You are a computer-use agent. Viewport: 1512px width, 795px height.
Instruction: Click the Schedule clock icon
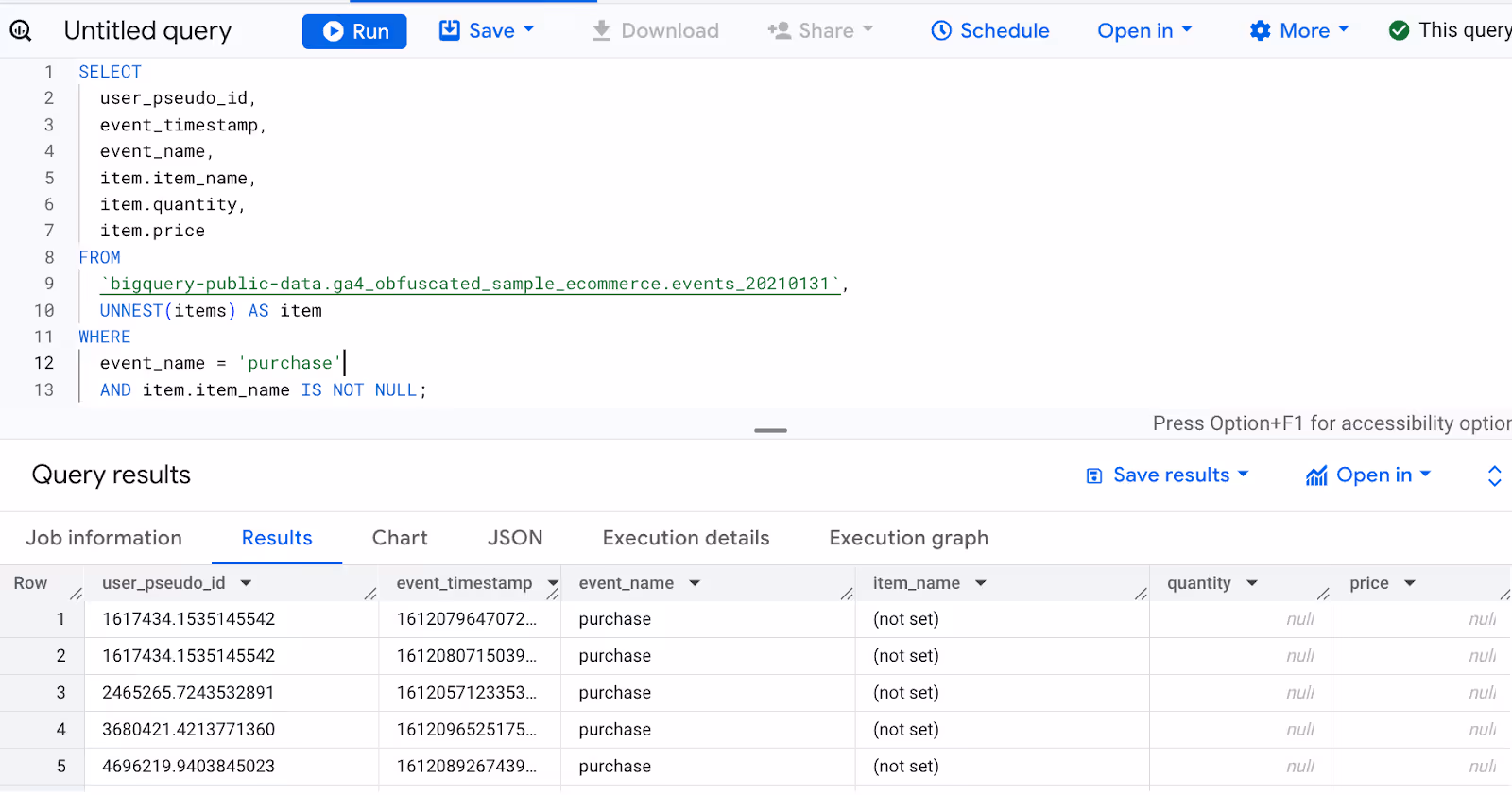point(941,30)
